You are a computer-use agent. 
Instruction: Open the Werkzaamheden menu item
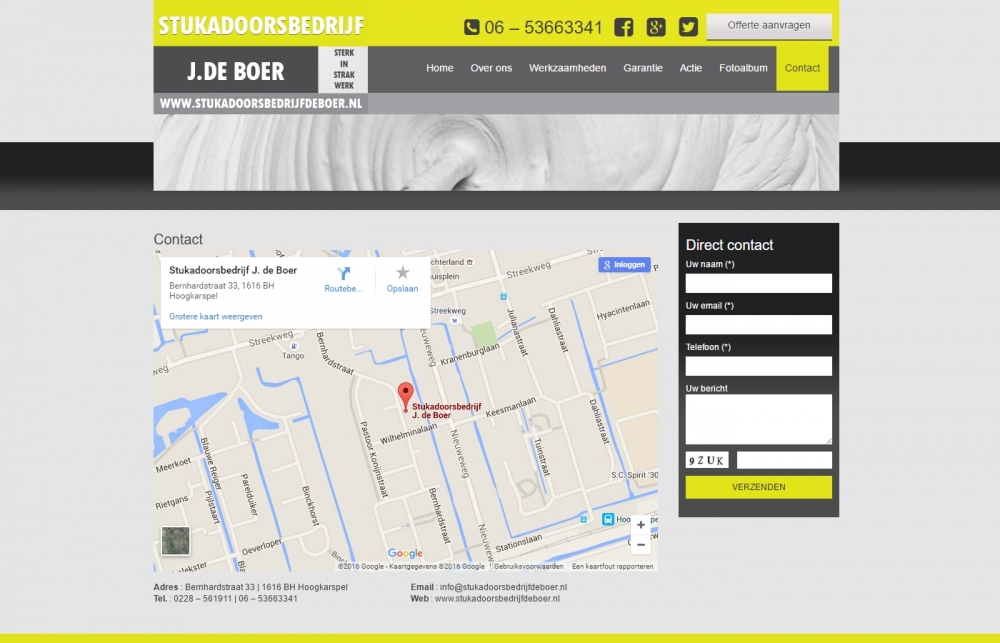pyautogui.click(x=568, y=68)
